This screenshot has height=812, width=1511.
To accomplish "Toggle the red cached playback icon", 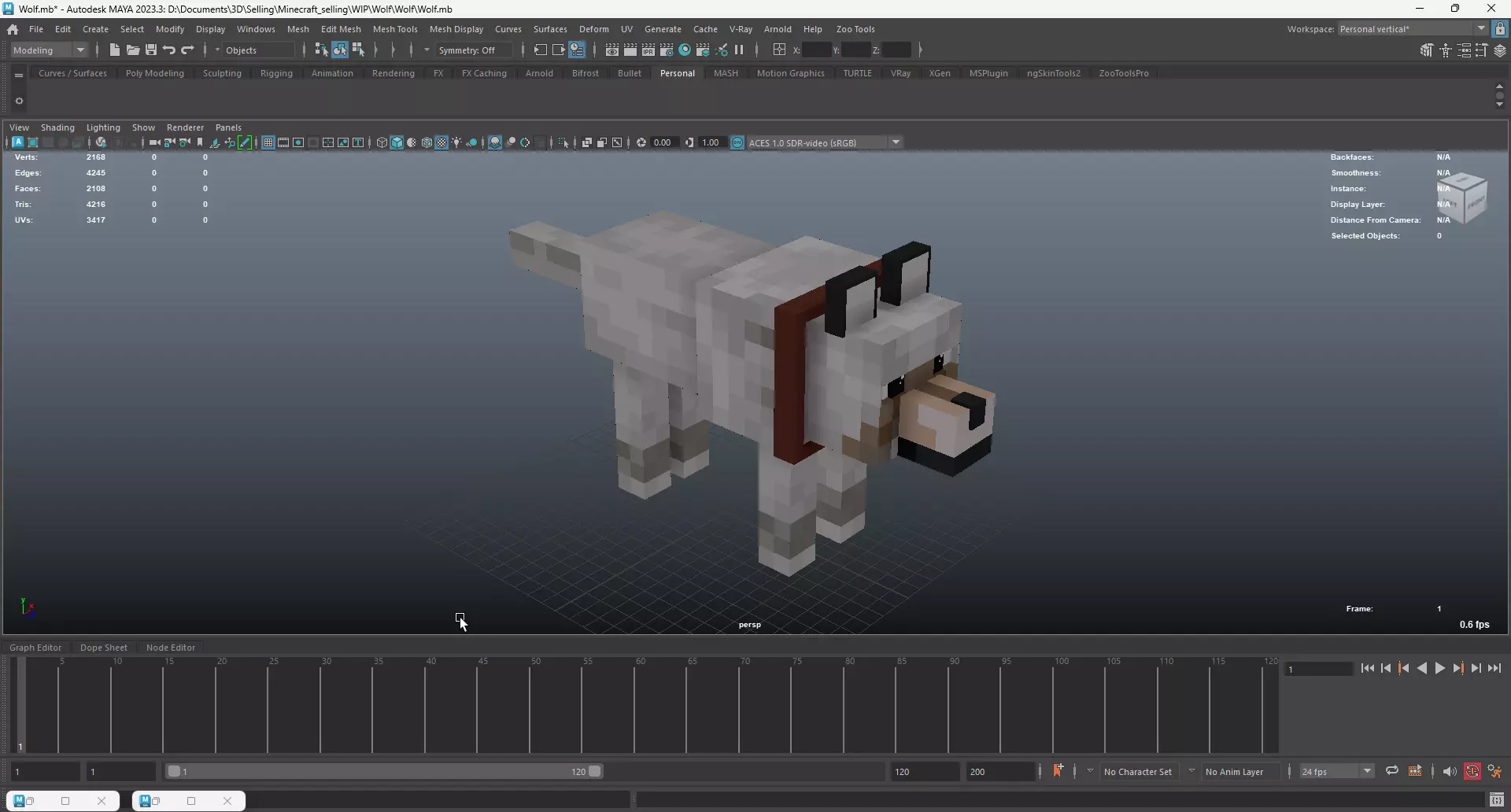I will click(1472, 771).
